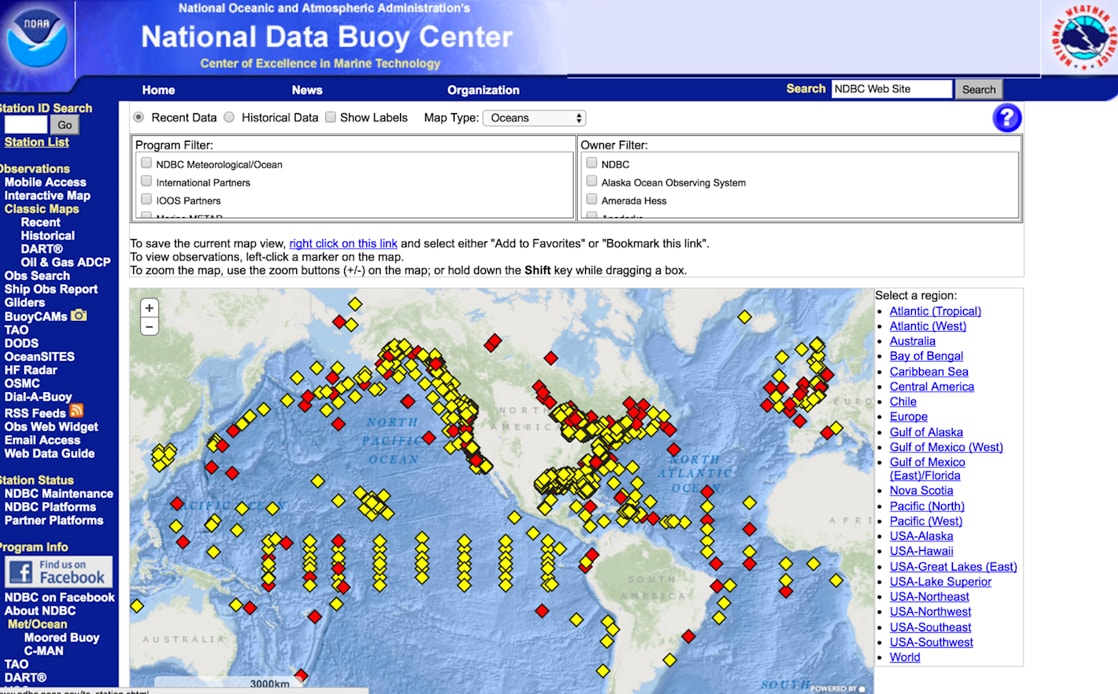Viewport: 1118px width, 694px height.
Task: Open the Station List link
Action: (36, 142)
